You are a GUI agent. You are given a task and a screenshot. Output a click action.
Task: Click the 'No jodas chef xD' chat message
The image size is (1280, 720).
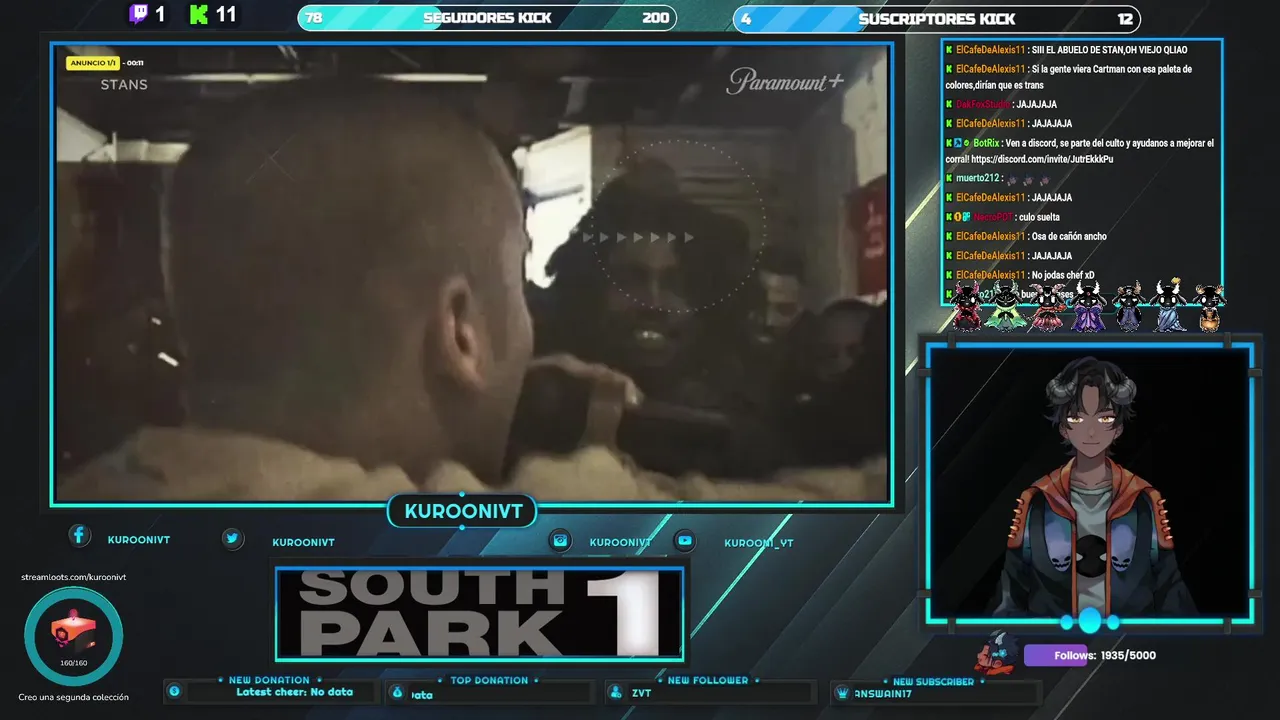1063,275
